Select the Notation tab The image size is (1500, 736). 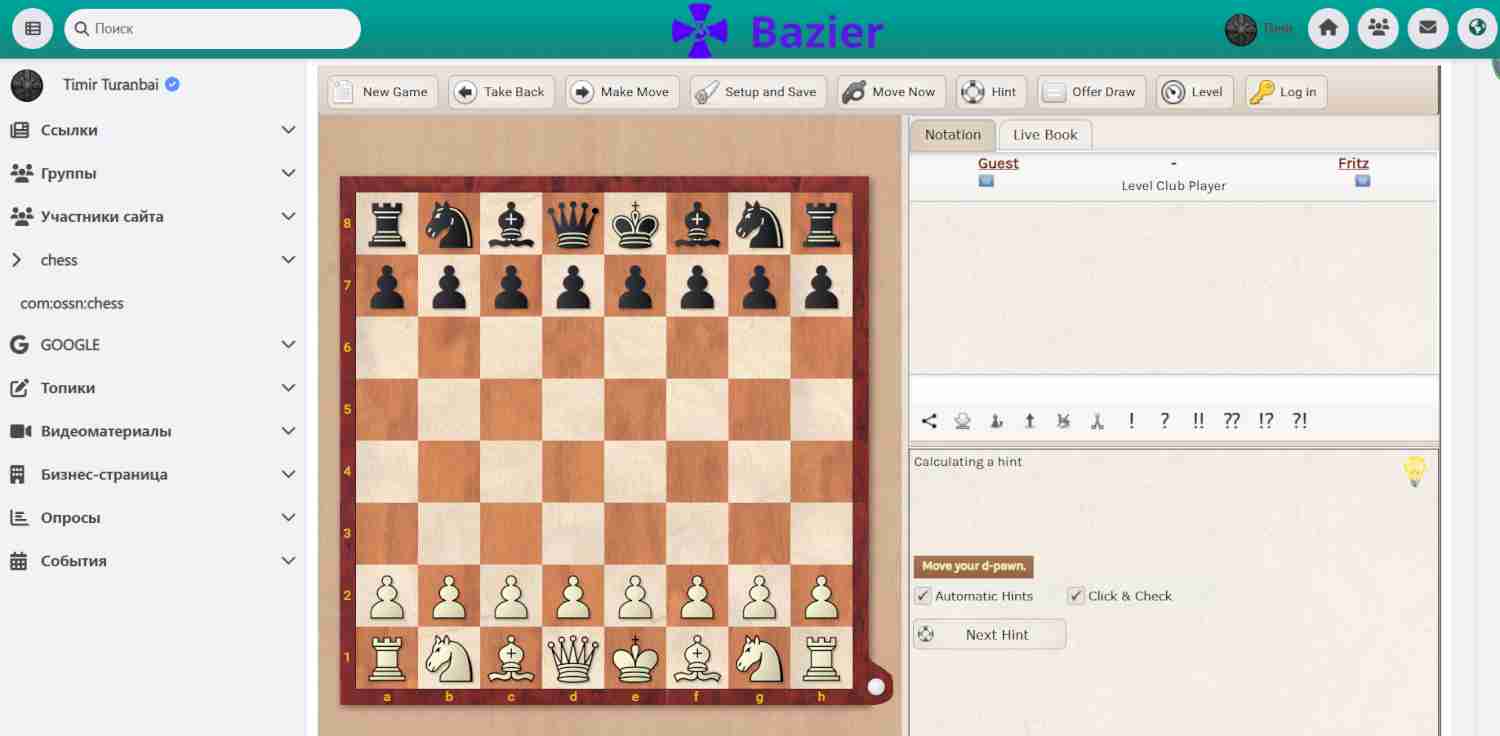952,135
